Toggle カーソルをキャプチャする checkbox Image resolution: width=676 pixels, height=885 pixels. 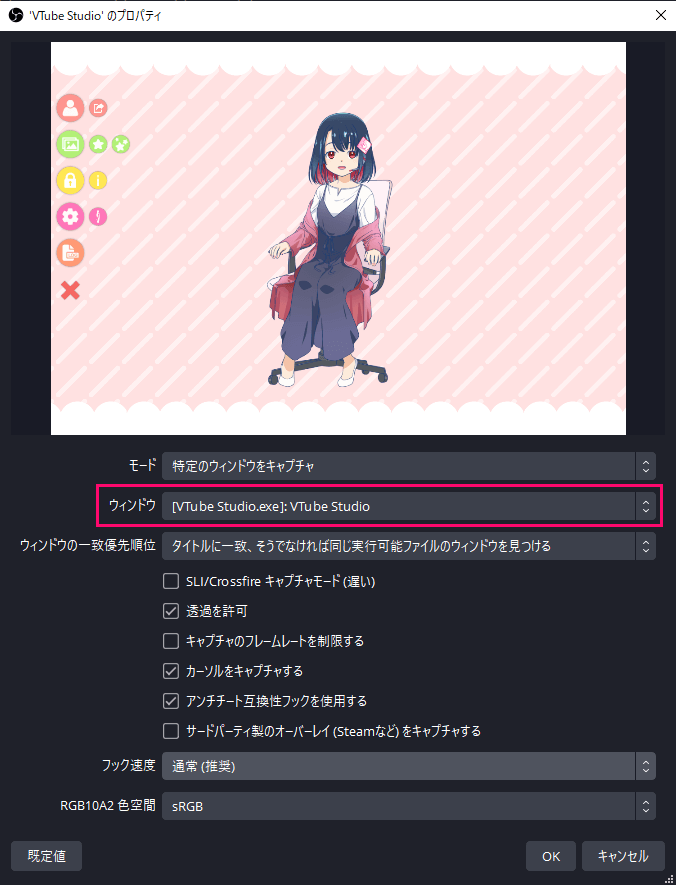pyautogui.click(x=170, y=671)
